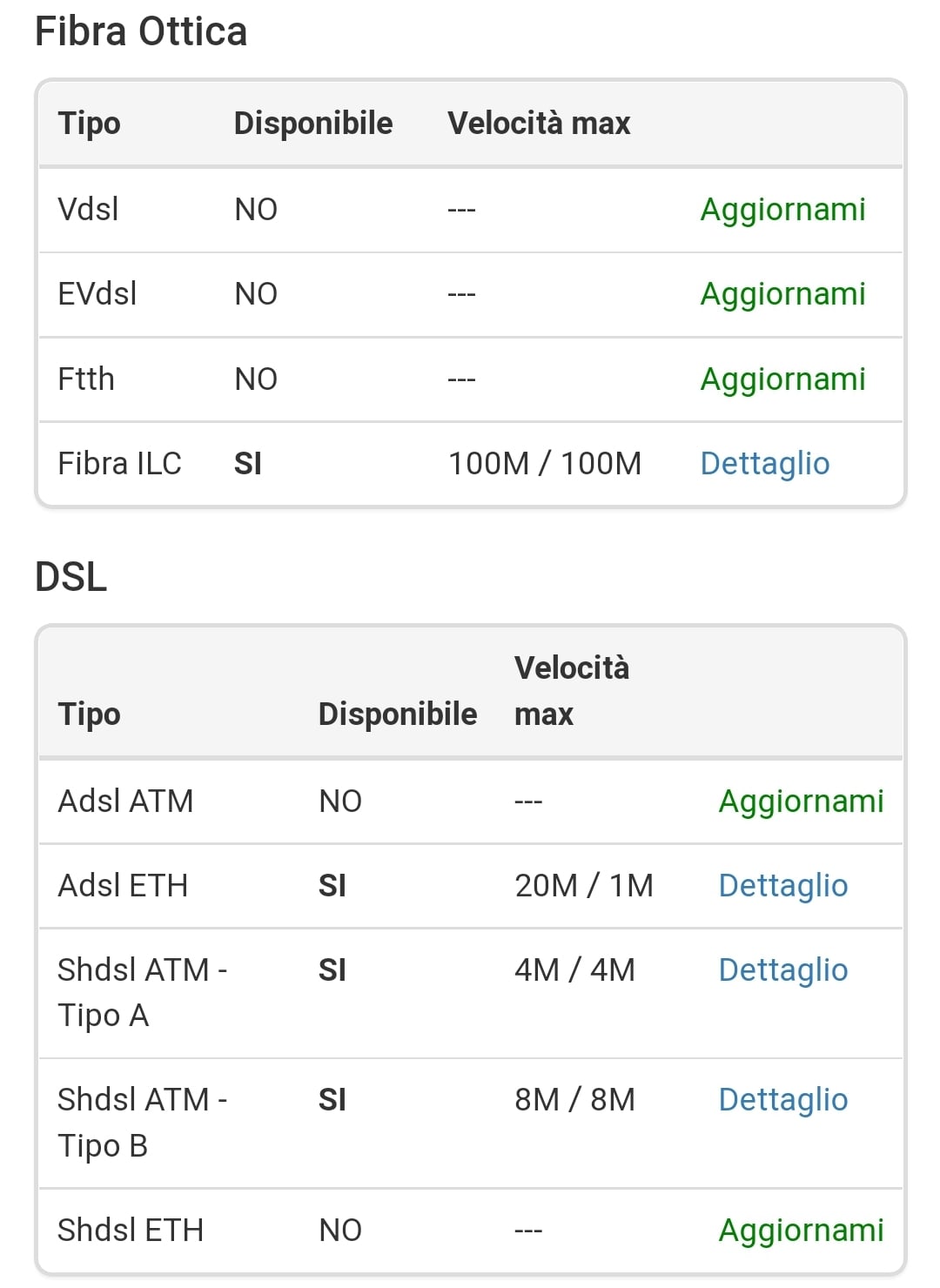The image size is (940, 1288).
Task: Click the Adsl ETH row label
Action: (x=123, y=886)
